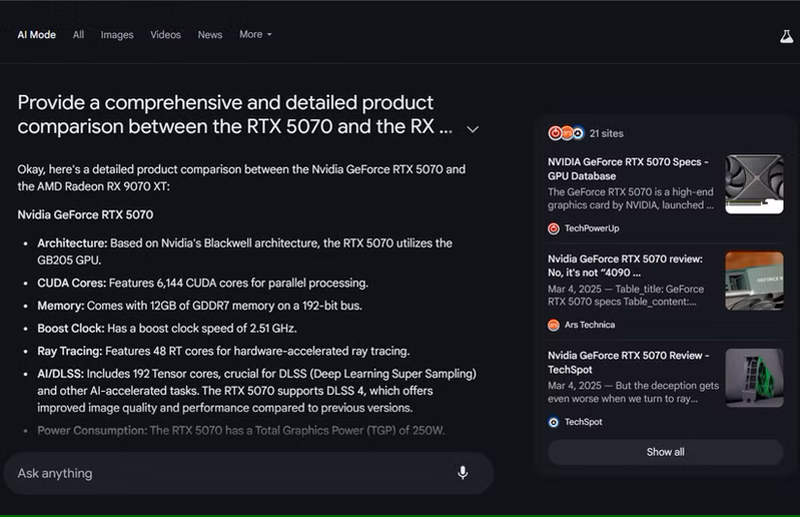
Task: Click the intro sentence starting Okay, here's
Action: pyautogui.click(x=241, y=178)
